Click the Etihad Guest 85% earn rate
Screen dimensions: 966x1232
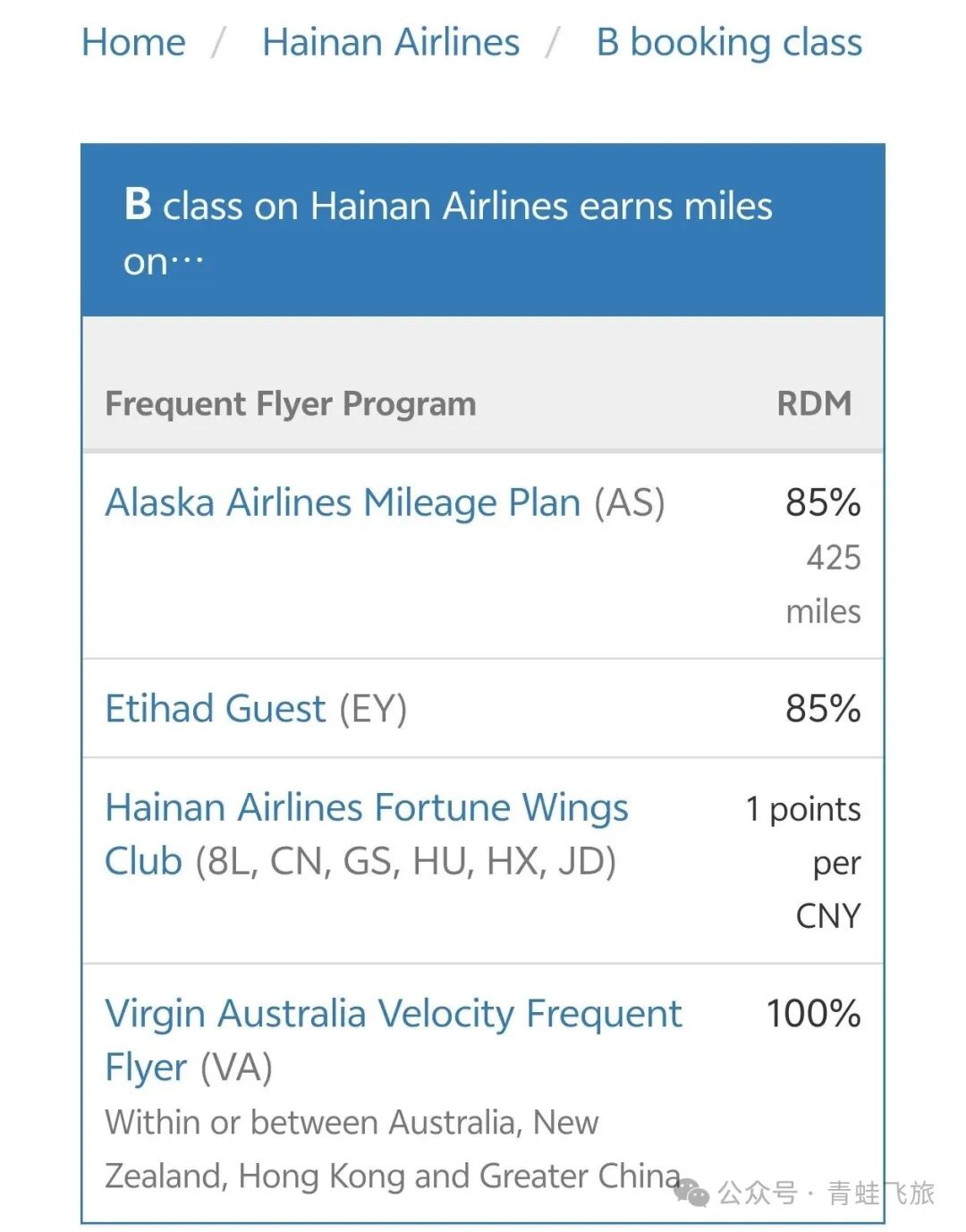823,708
